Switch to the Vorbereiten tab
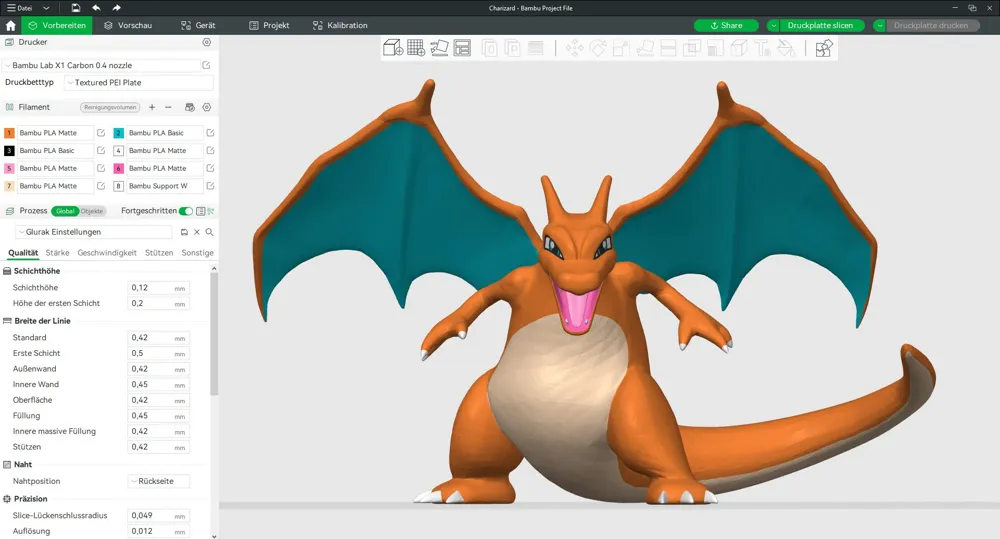 click(x=57, y=26)
